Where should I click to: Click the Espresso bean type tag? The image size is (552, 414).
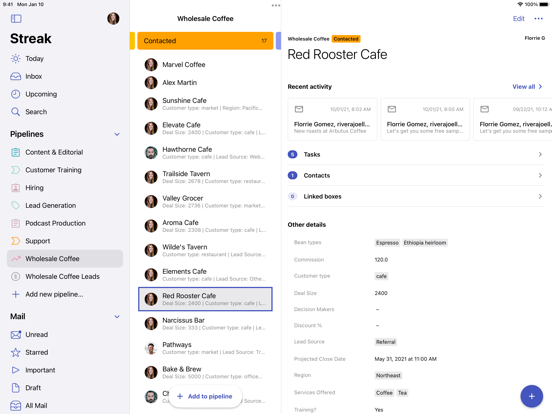click(x=387, y=243)
